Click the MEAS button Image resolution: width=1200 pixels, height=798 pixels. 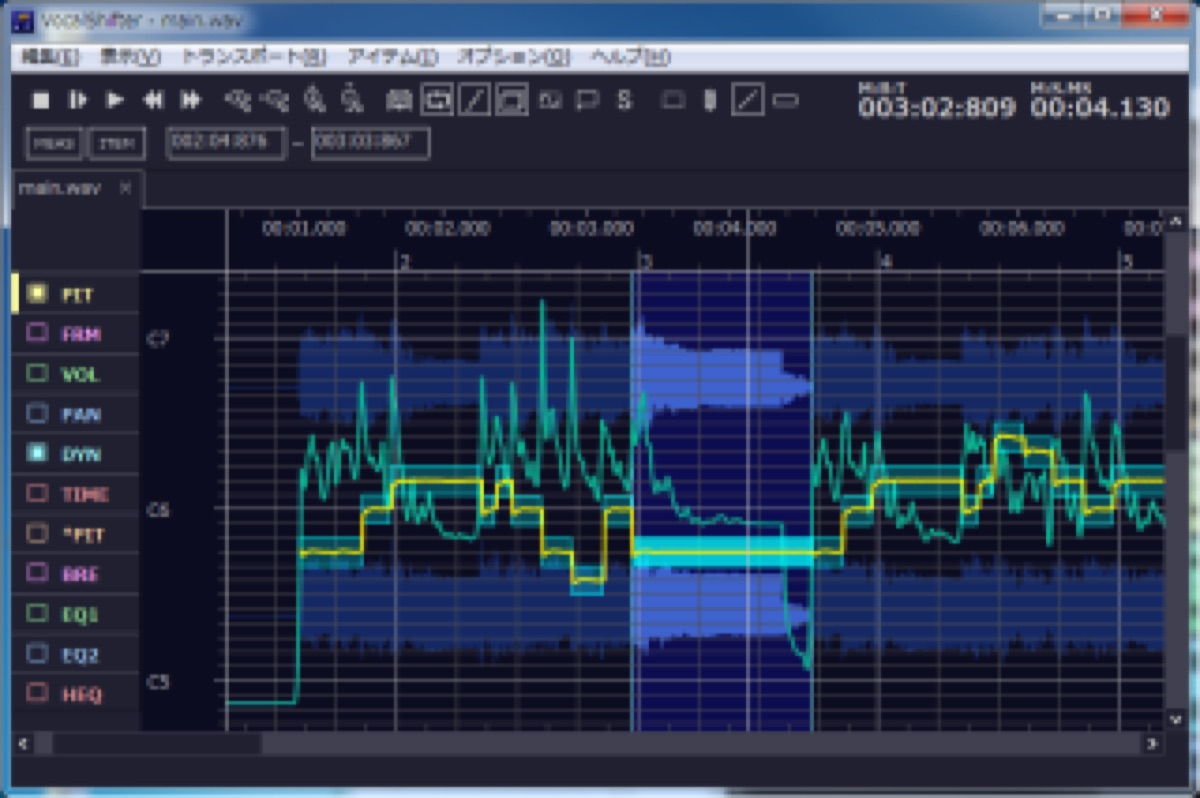[55, 144]
